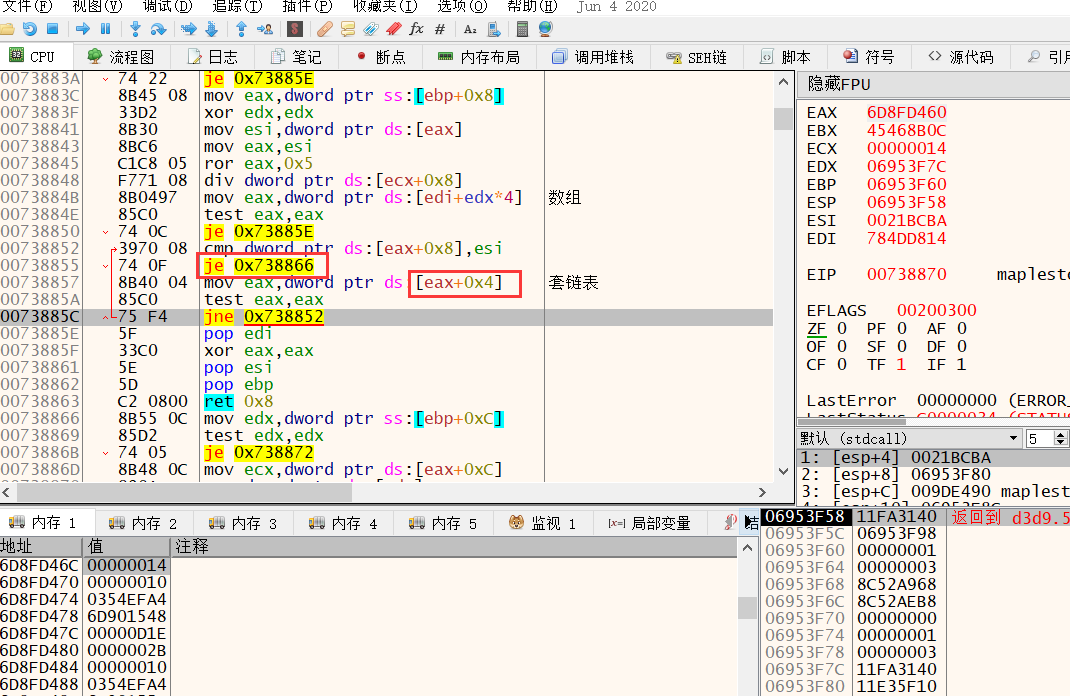
Task: Click the disassembly vertical scrollbar thumb
Action: 784,119
